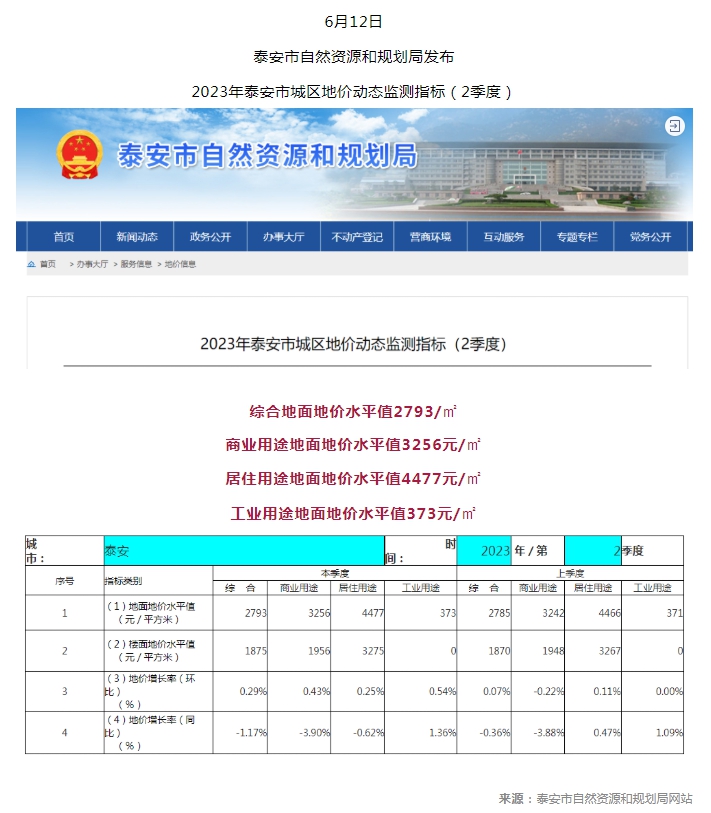Click the cell value 1875
Viewport: 711px width, 813px height.
[x=256, y=651]
